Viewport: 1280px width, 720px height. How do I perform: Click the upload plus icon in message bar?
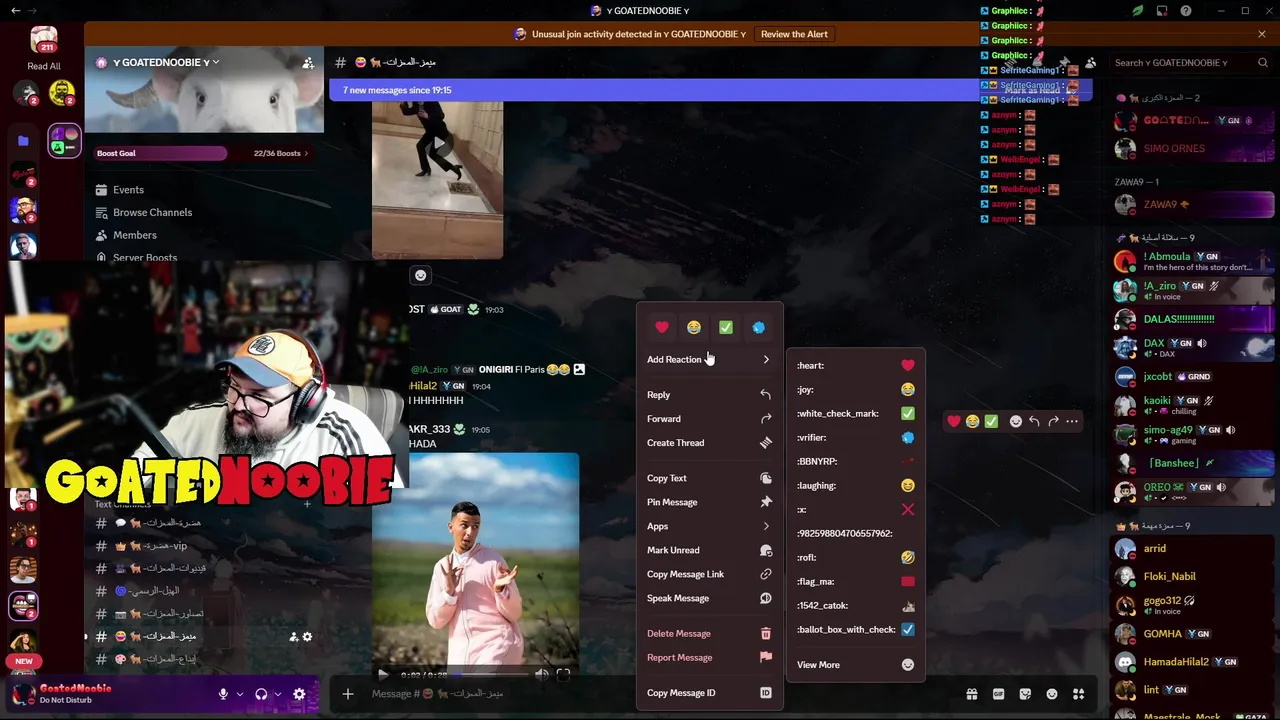(x=348, y=694)
